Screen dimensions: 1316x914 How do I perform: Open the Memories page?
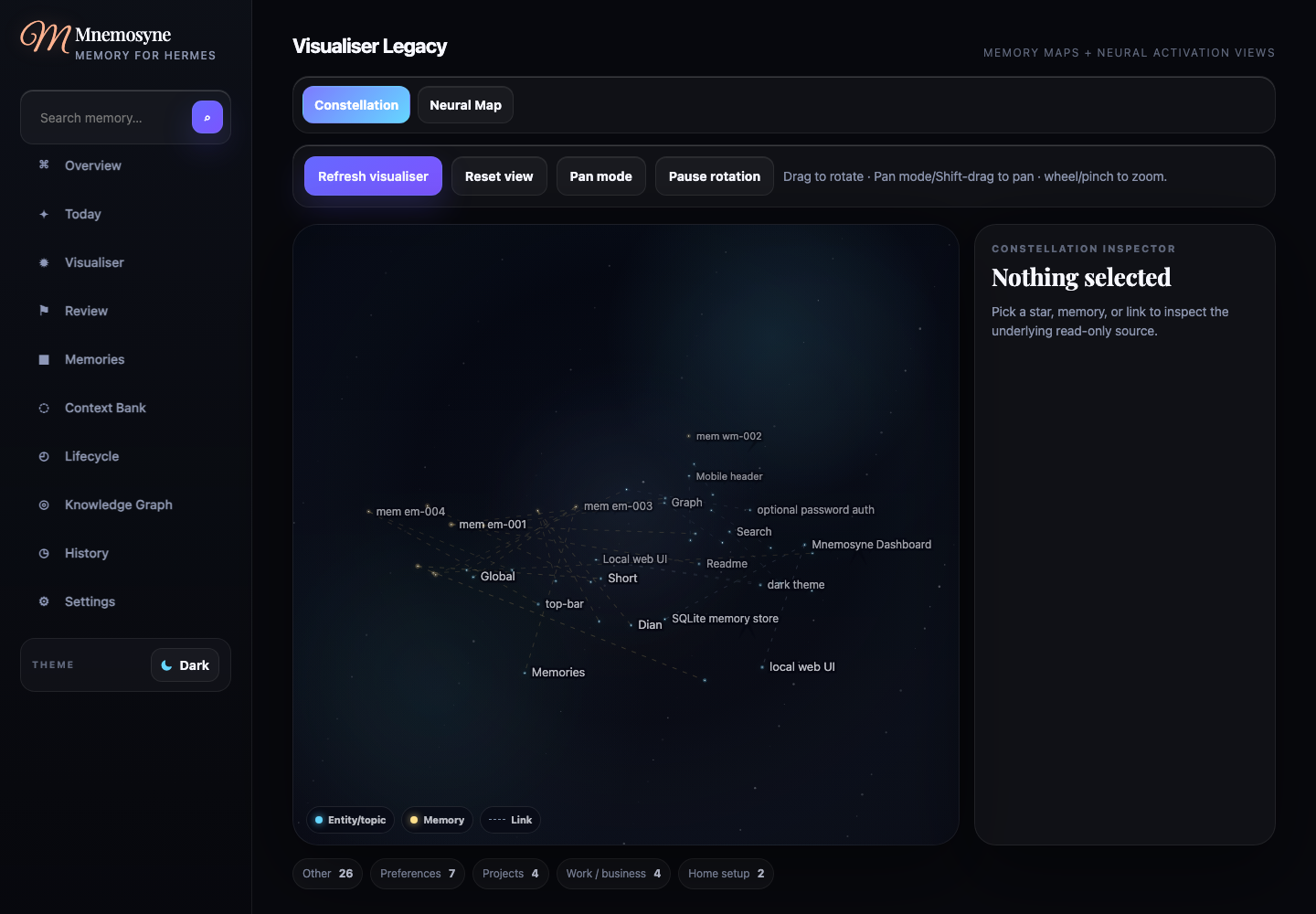pyautogui.click(x=125, y=359)
